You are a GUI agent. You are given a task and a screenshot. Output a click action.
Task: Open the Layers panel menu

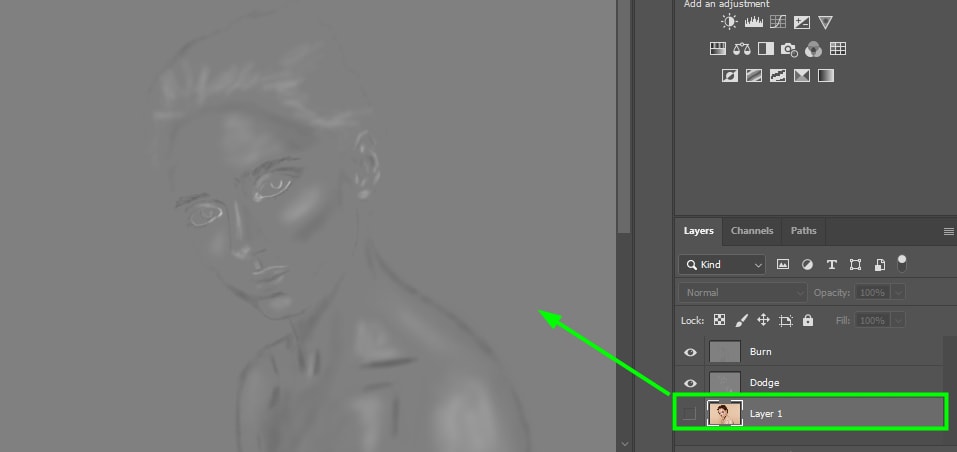(x=948, y=231)
